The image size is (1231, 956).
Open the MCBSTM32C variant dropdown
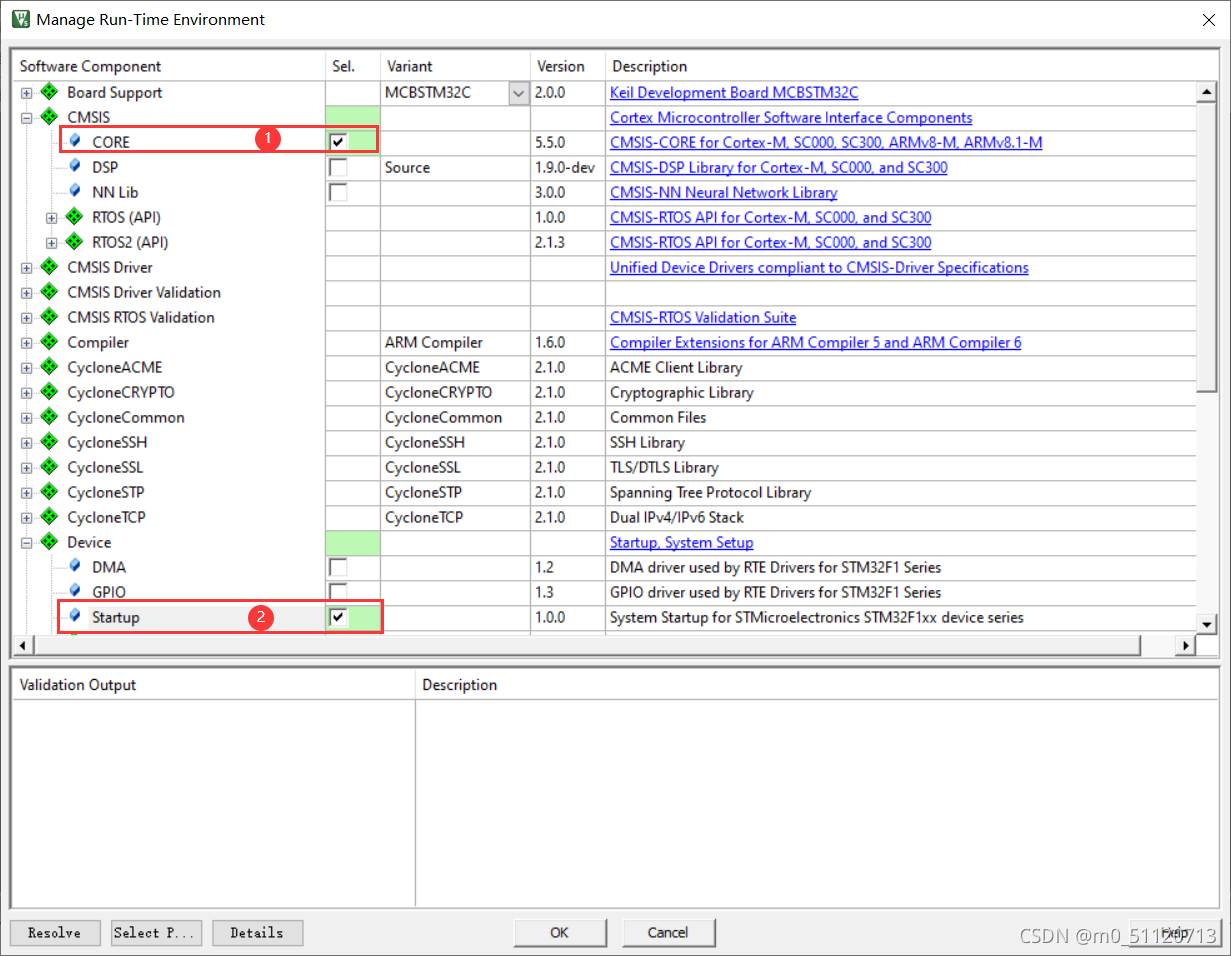click(x=518, y=93)
